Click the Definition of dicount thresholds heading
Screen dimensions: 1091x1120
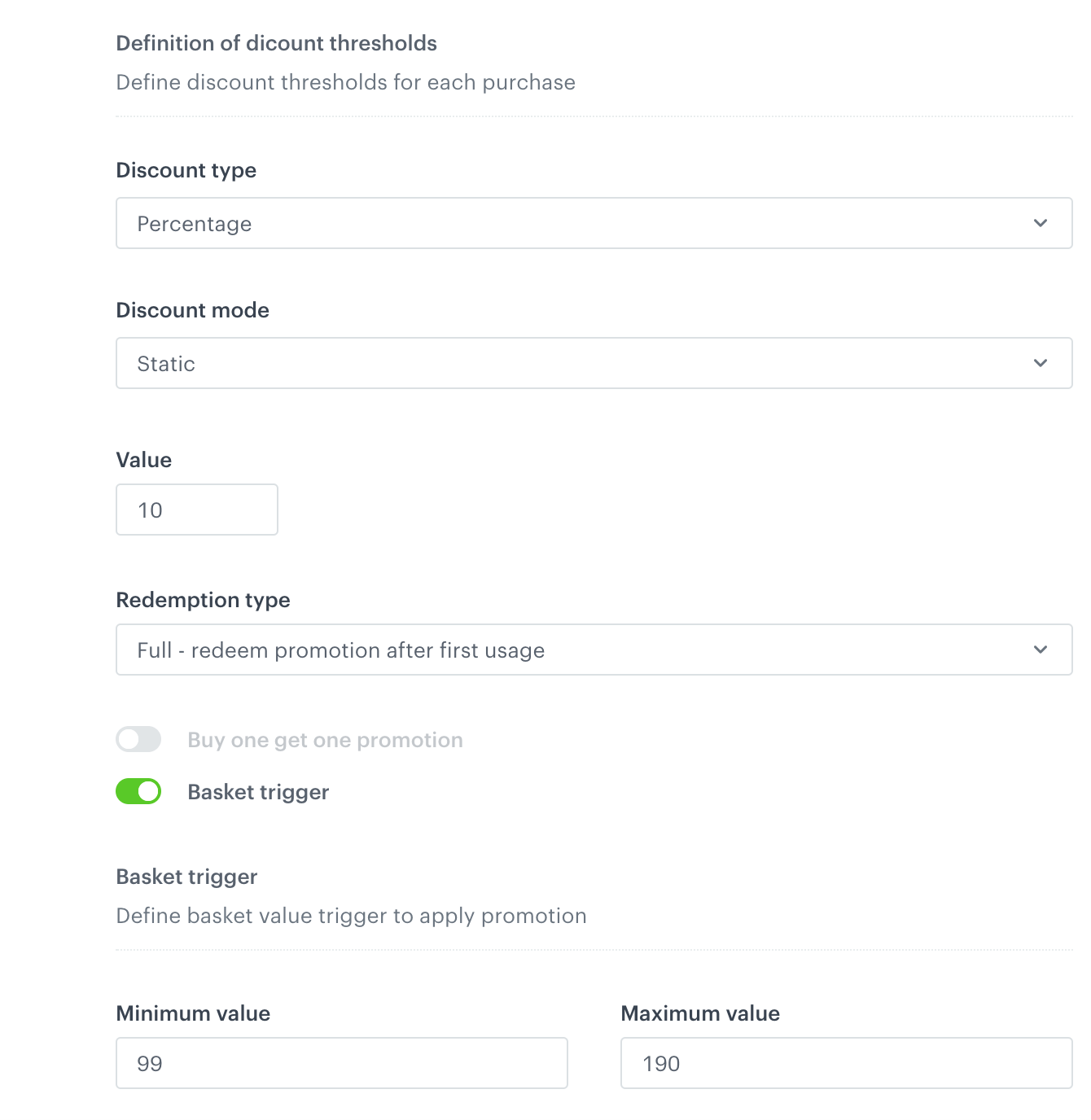click(x=277, y=43)
